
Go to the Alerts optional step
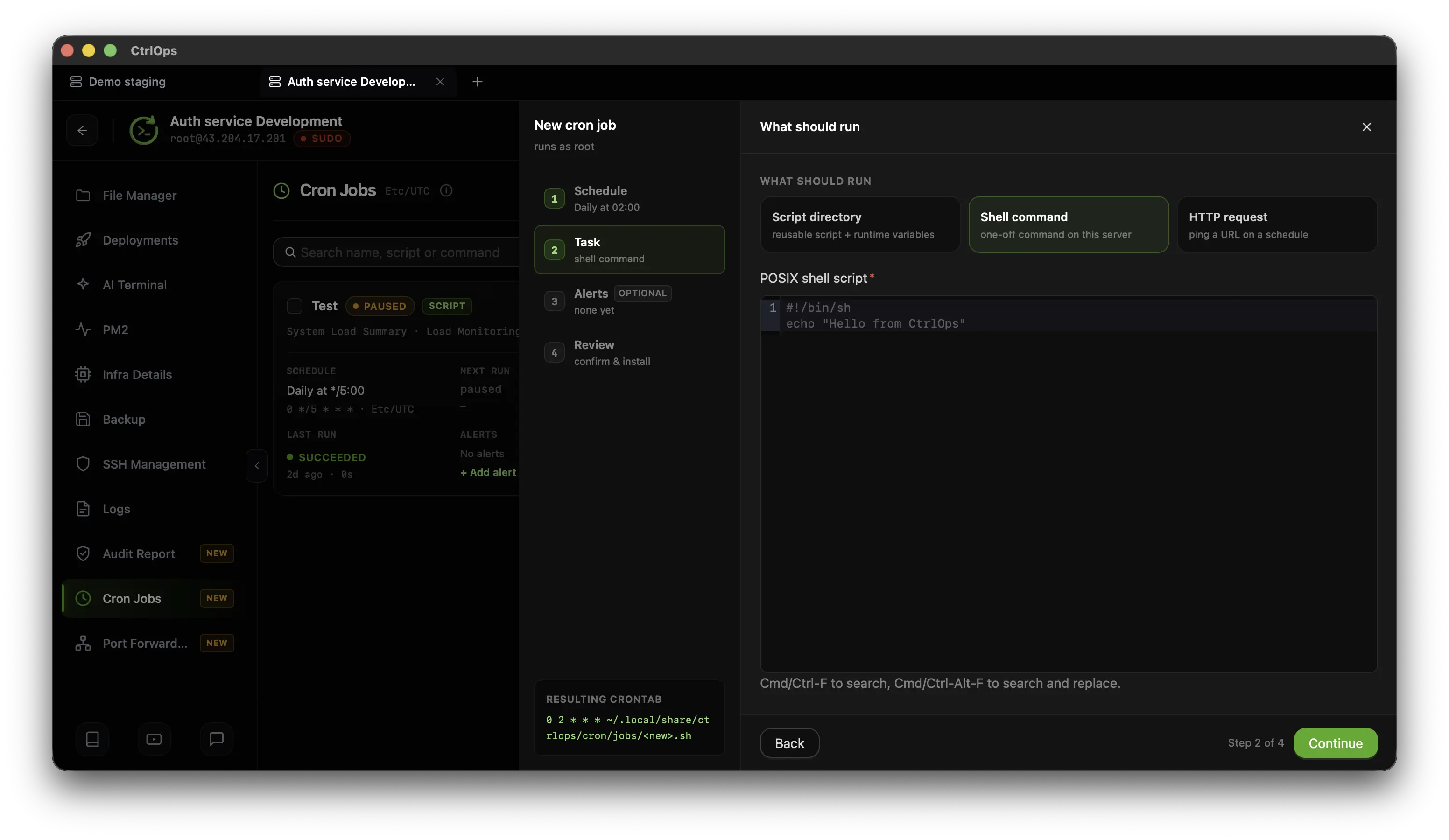630,301
